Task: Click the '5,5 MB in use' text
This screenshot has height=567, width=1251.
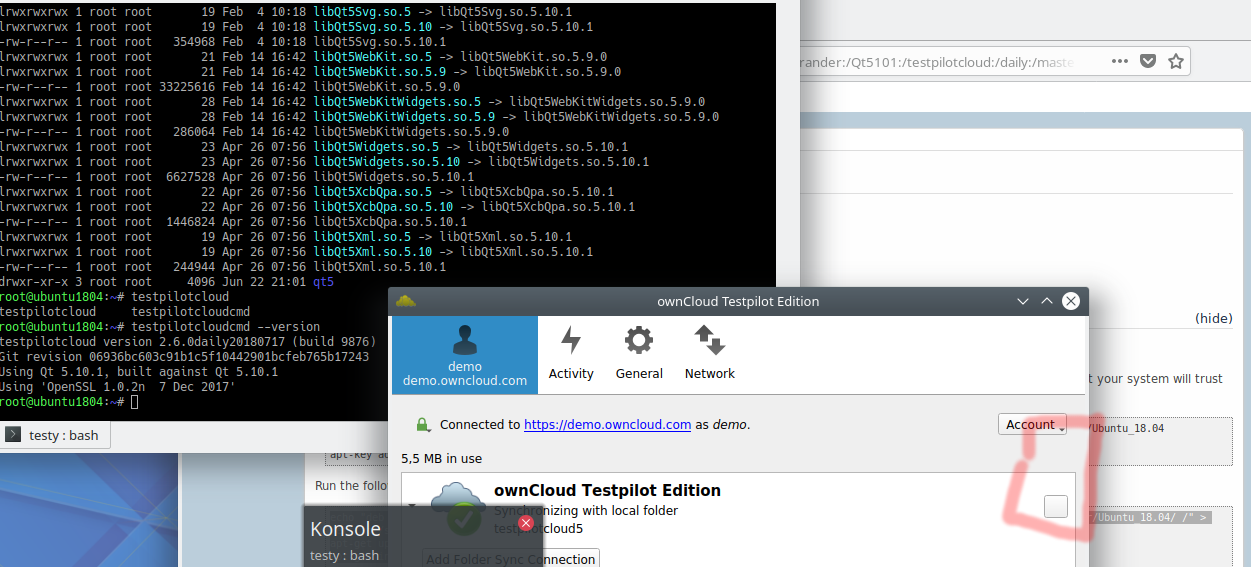Action: tap(442, 459)
